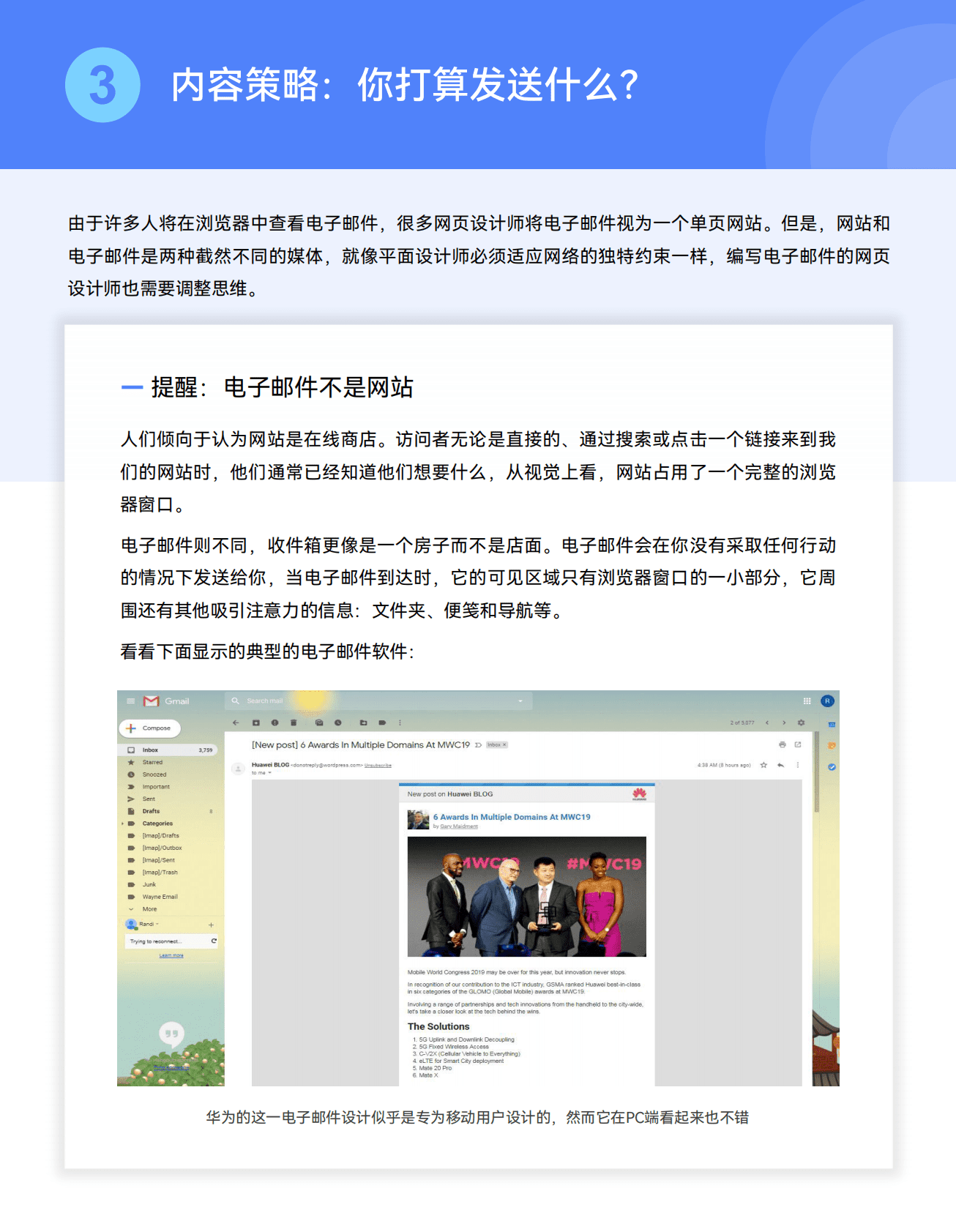
Task: Click the Unsubscribe link
Action: point(378,765)
